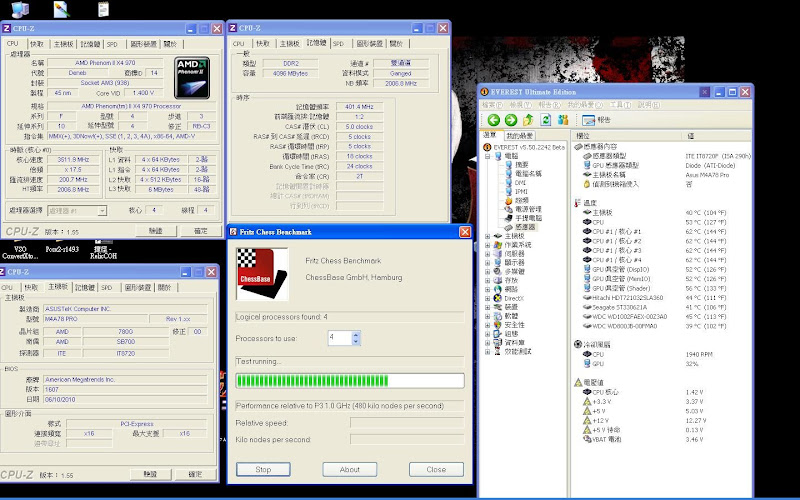Open the 工具(T) tools menu in EVEREST
The width and height of the screenshot is (800, 500).
[620, 105]
